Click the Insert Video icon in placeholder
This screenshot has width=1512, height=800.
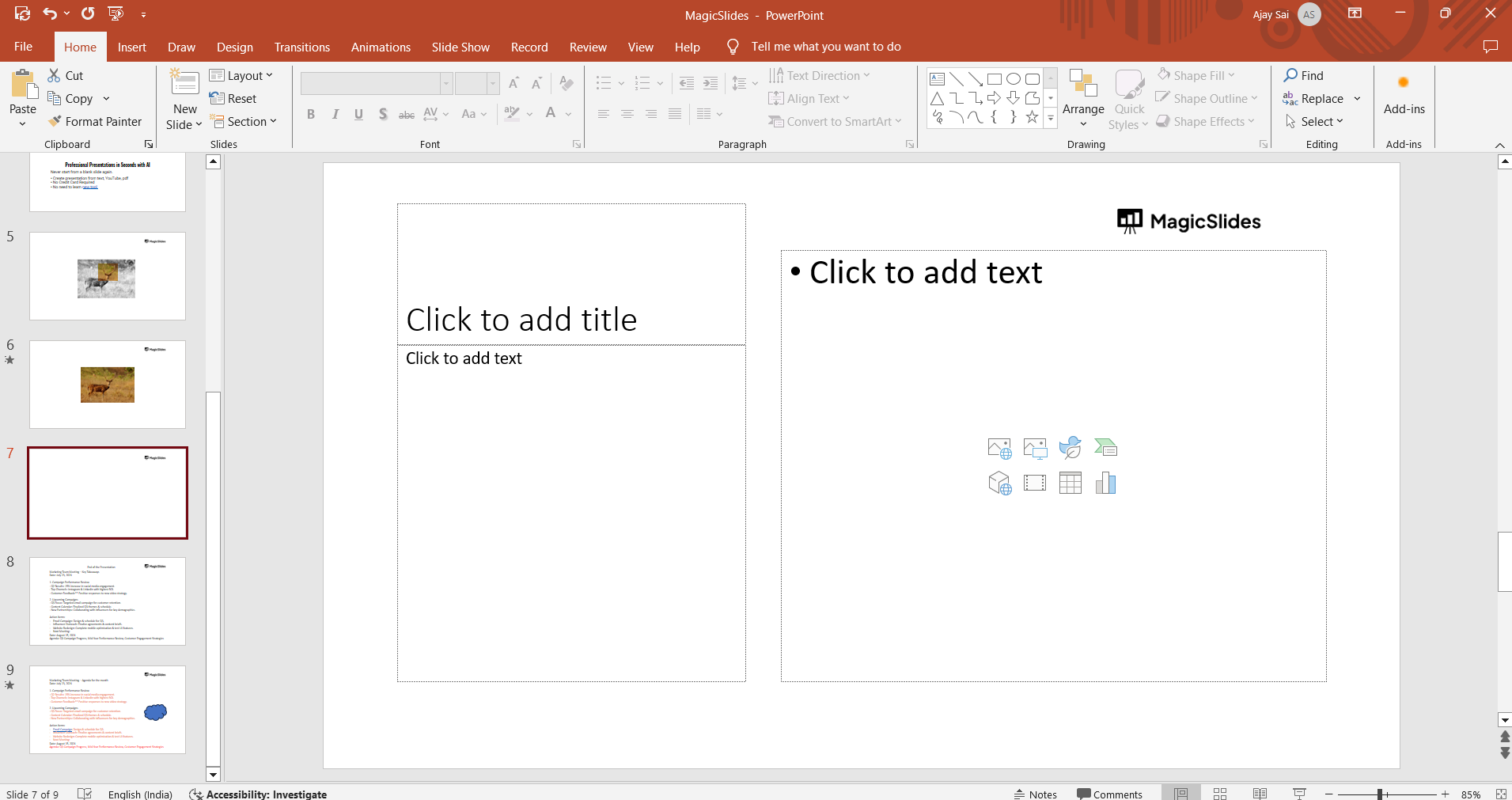[1034, 483]
